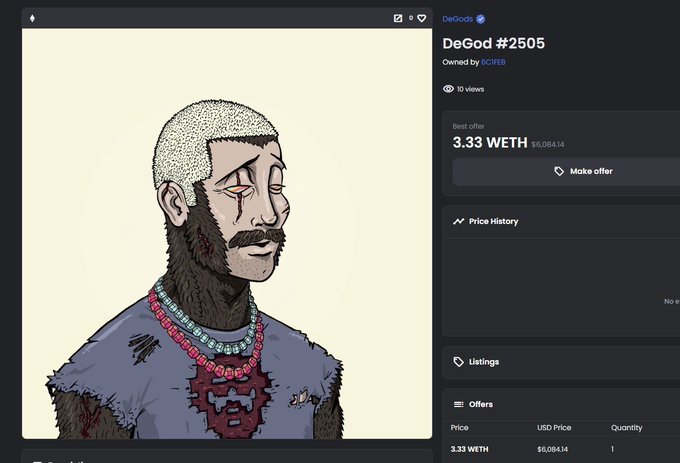Screen dimensions: 680x463
Task: Click the Price column header in Offers
Action: tap(459, 428)
